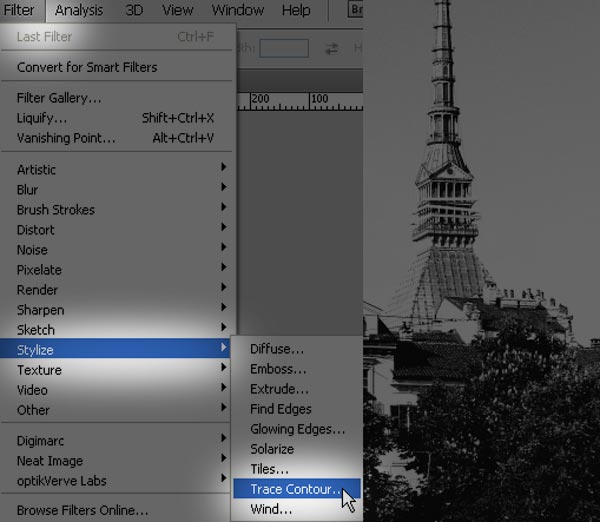
Task: Open Filter Gallery…
Action: [x=116, y=98]
